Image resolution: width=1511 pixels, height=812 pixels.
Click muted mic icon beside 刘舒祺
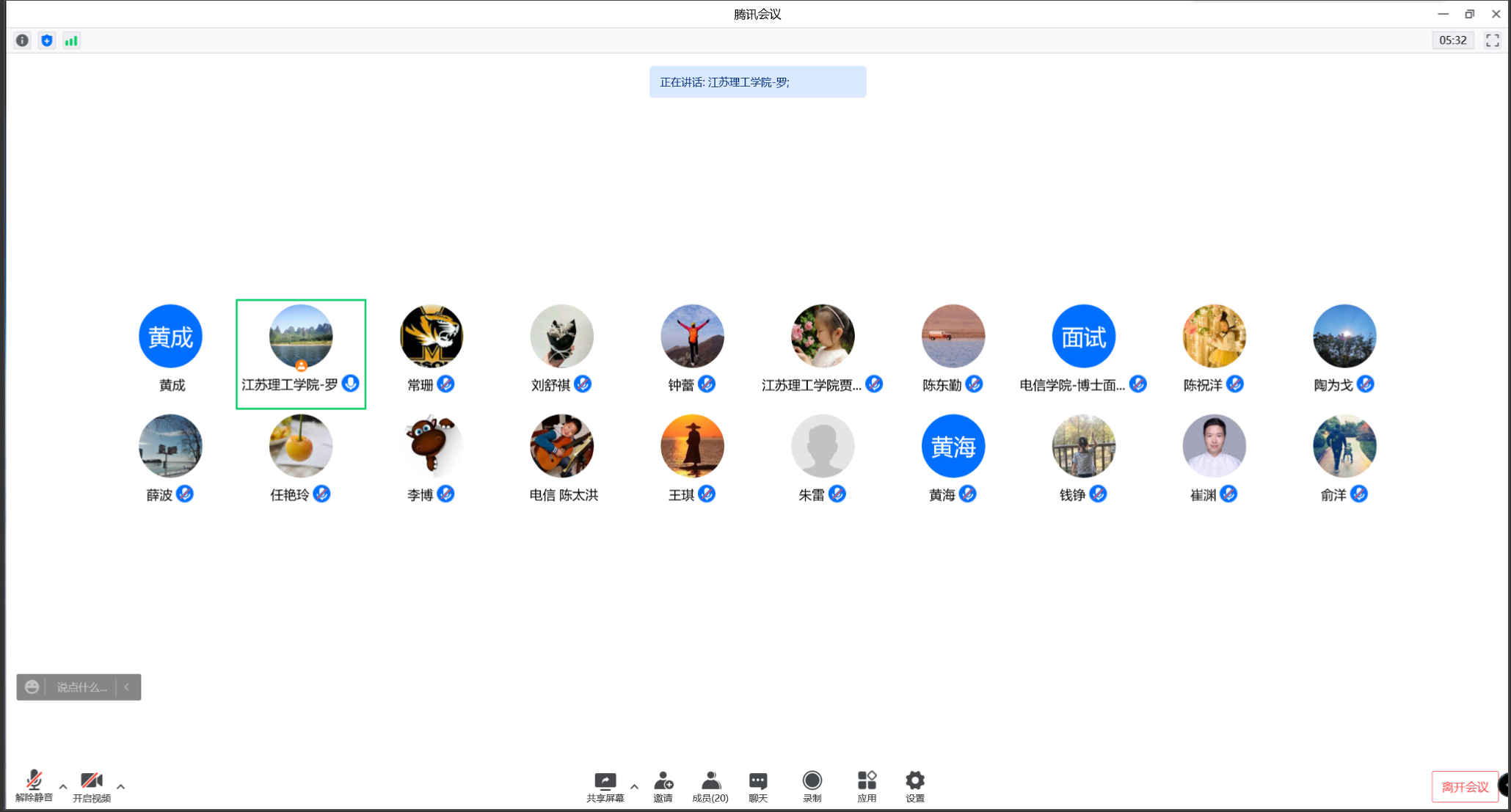pos(583,384)
